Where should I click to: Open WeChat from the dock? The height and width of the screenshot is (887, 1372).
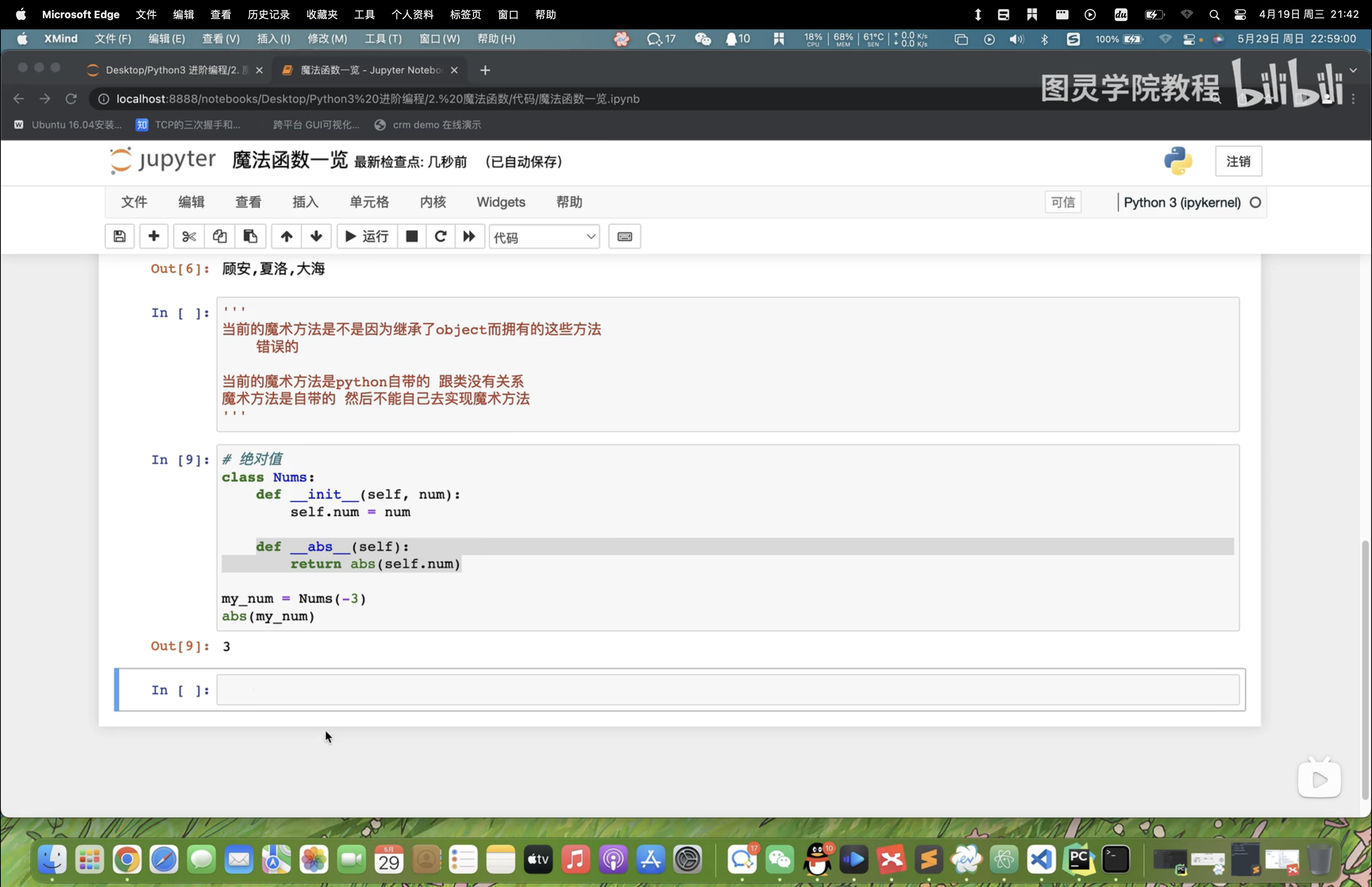780,860
